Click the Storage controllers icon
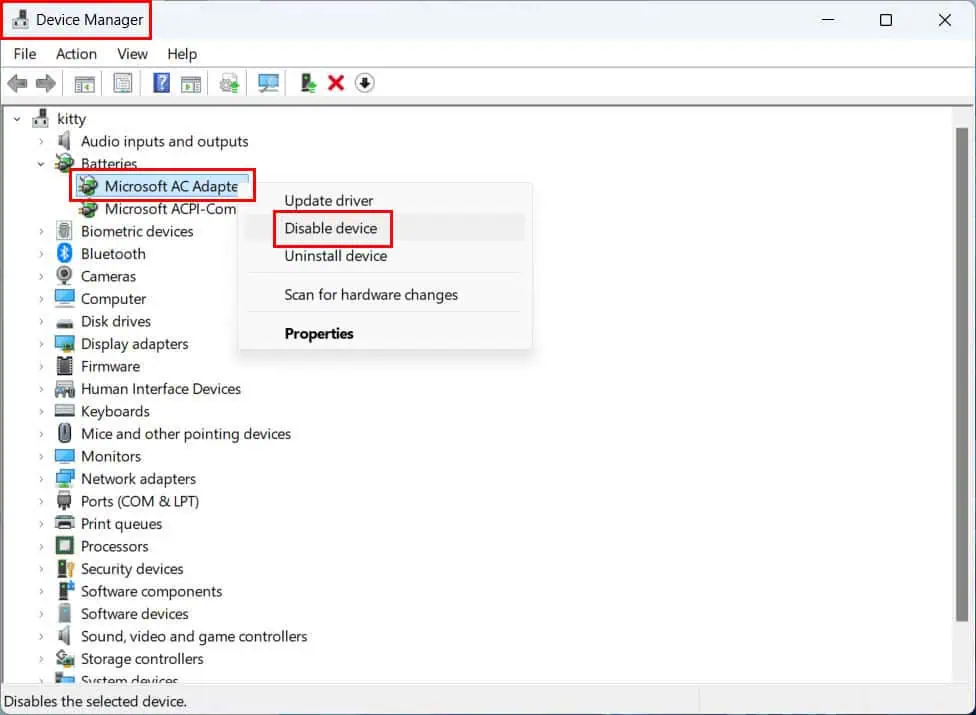Screen dimensions: 976x715 pyautogui.click(x=65, y=658)
